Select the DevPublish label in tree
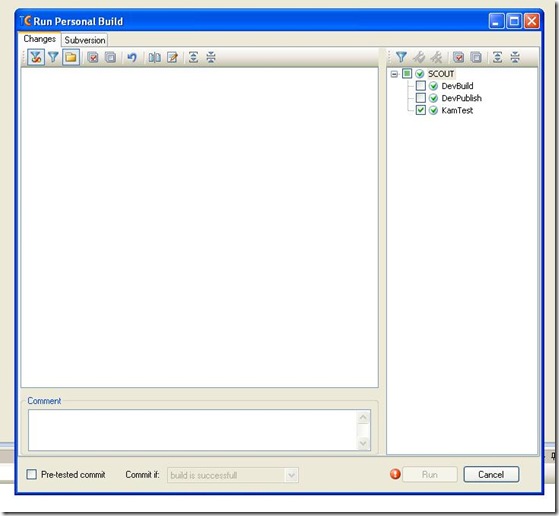 tap(461, 98)
